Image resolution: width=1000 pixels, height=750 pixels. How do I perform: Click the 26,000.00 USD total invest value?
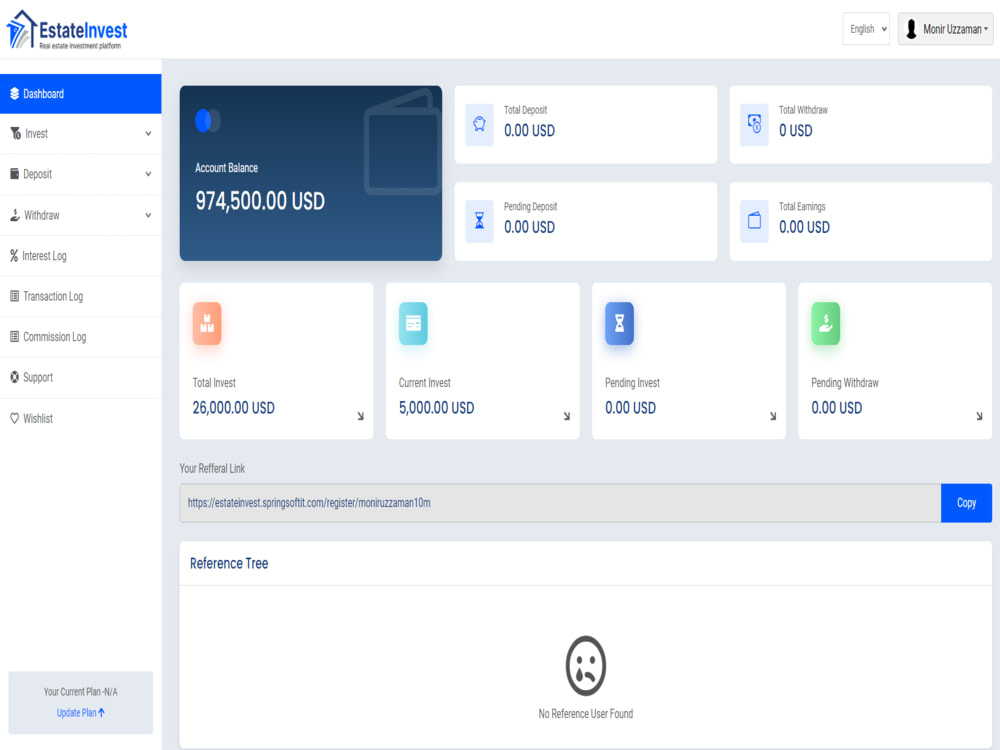point(233,408)
